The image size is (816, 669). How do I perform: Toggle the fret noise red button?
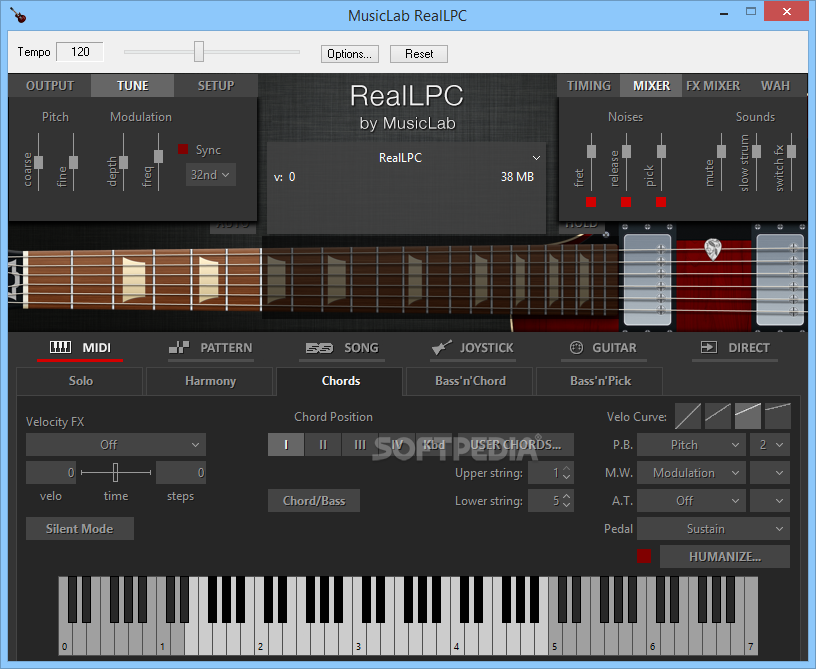pos(591,202)
